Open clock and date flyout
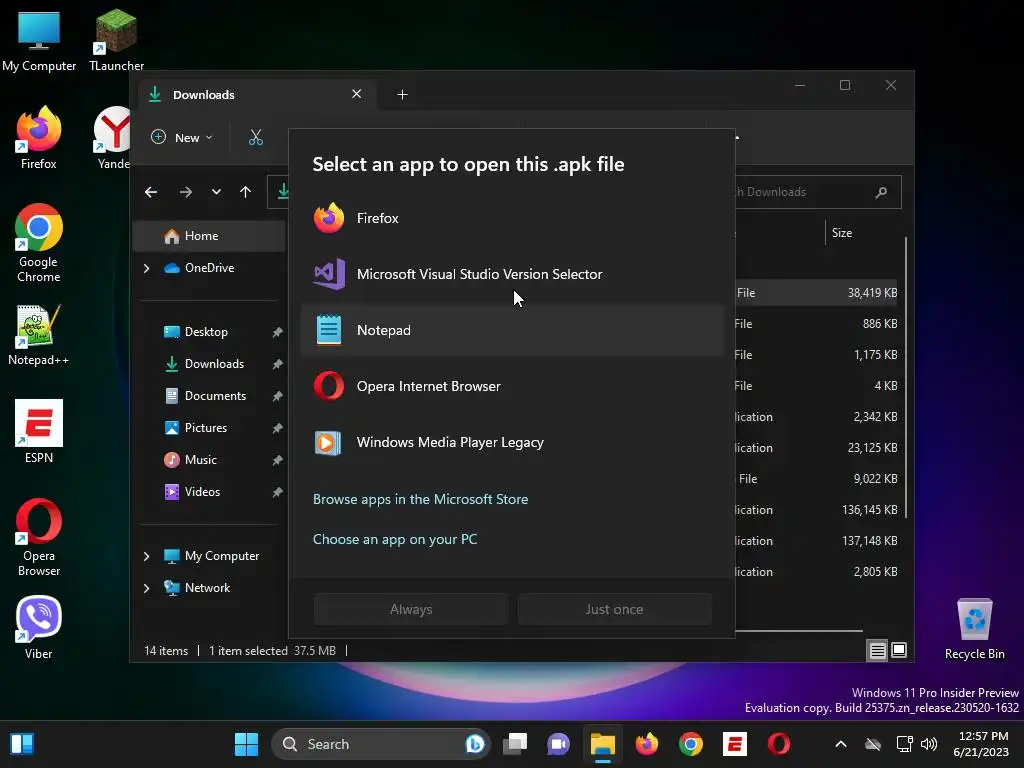The width and height of the screenshot is (1024, 768). [x=982, y=744]
